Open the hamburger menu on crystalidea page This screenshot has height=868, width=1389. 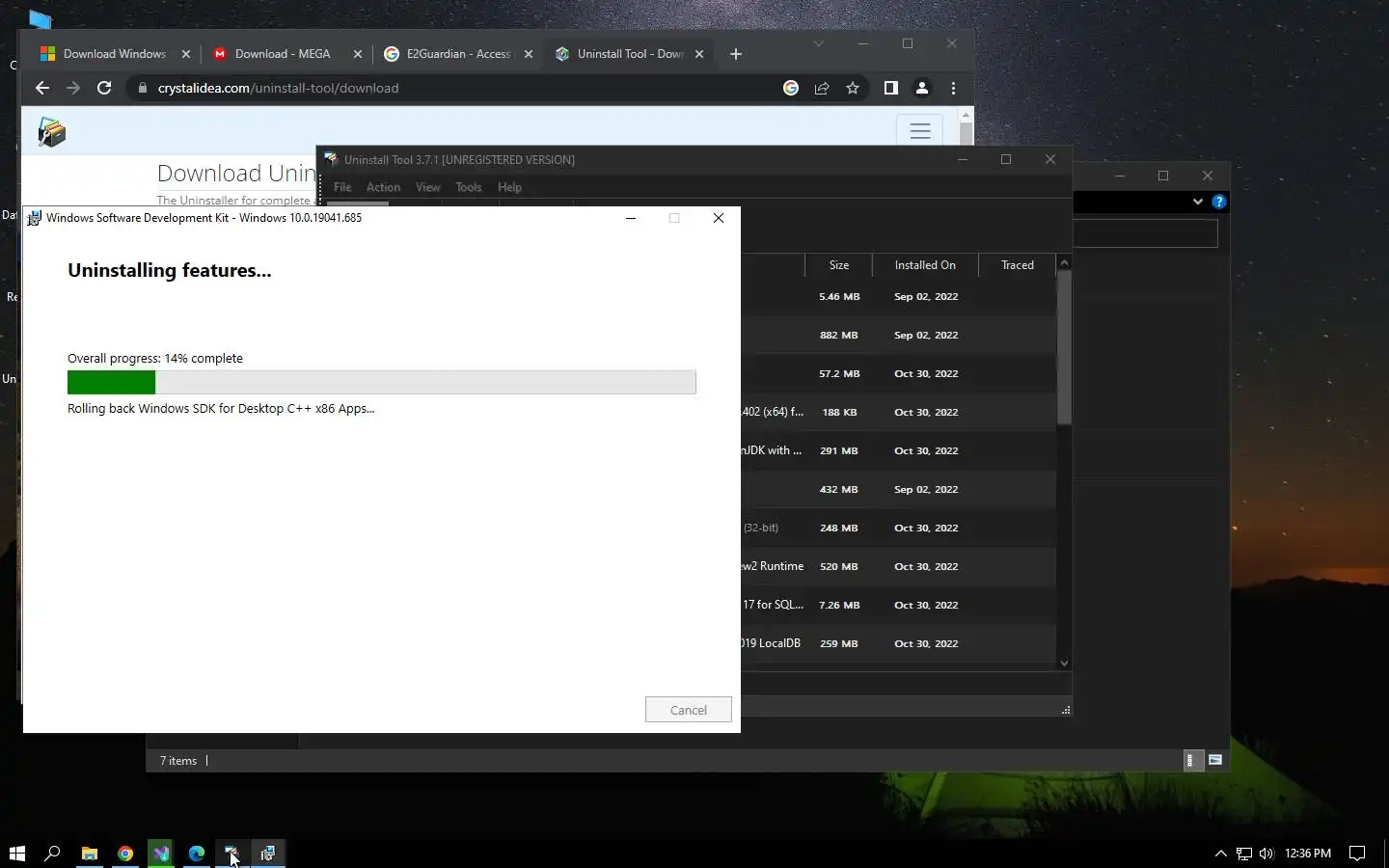[919, 131]
